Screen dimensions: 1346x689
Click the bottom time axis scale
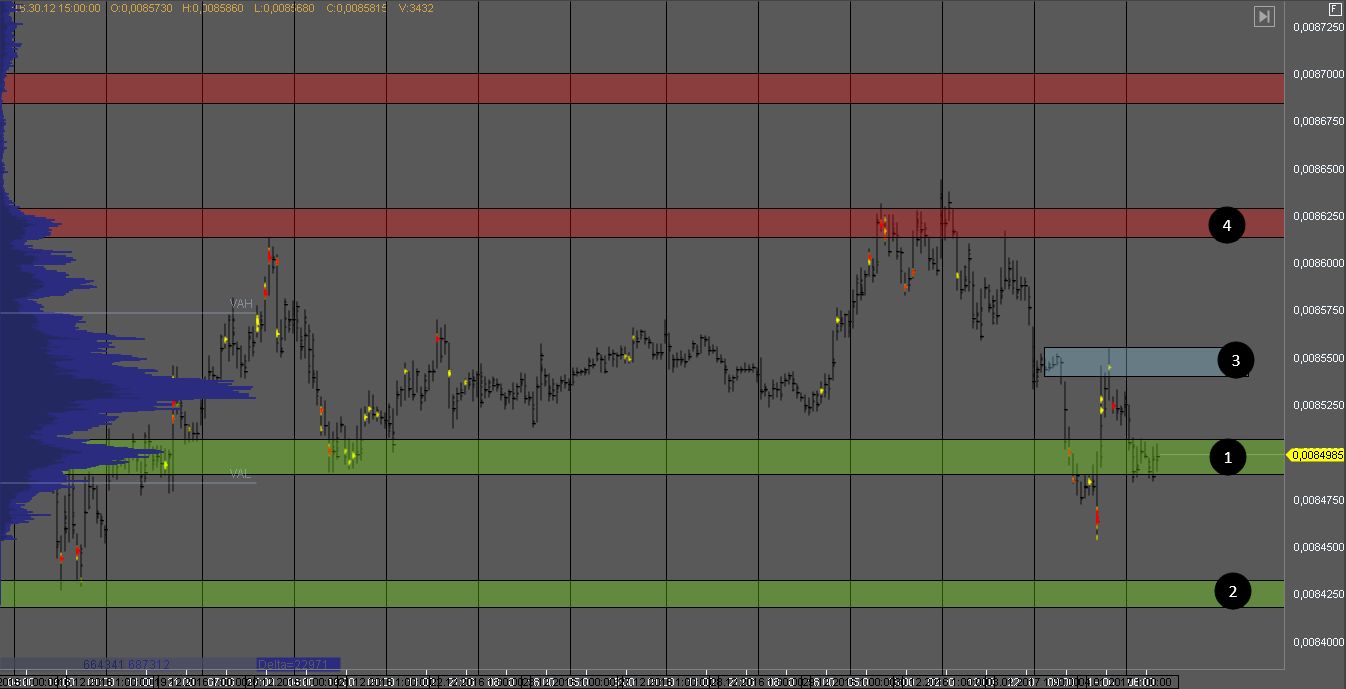(640, 680)
